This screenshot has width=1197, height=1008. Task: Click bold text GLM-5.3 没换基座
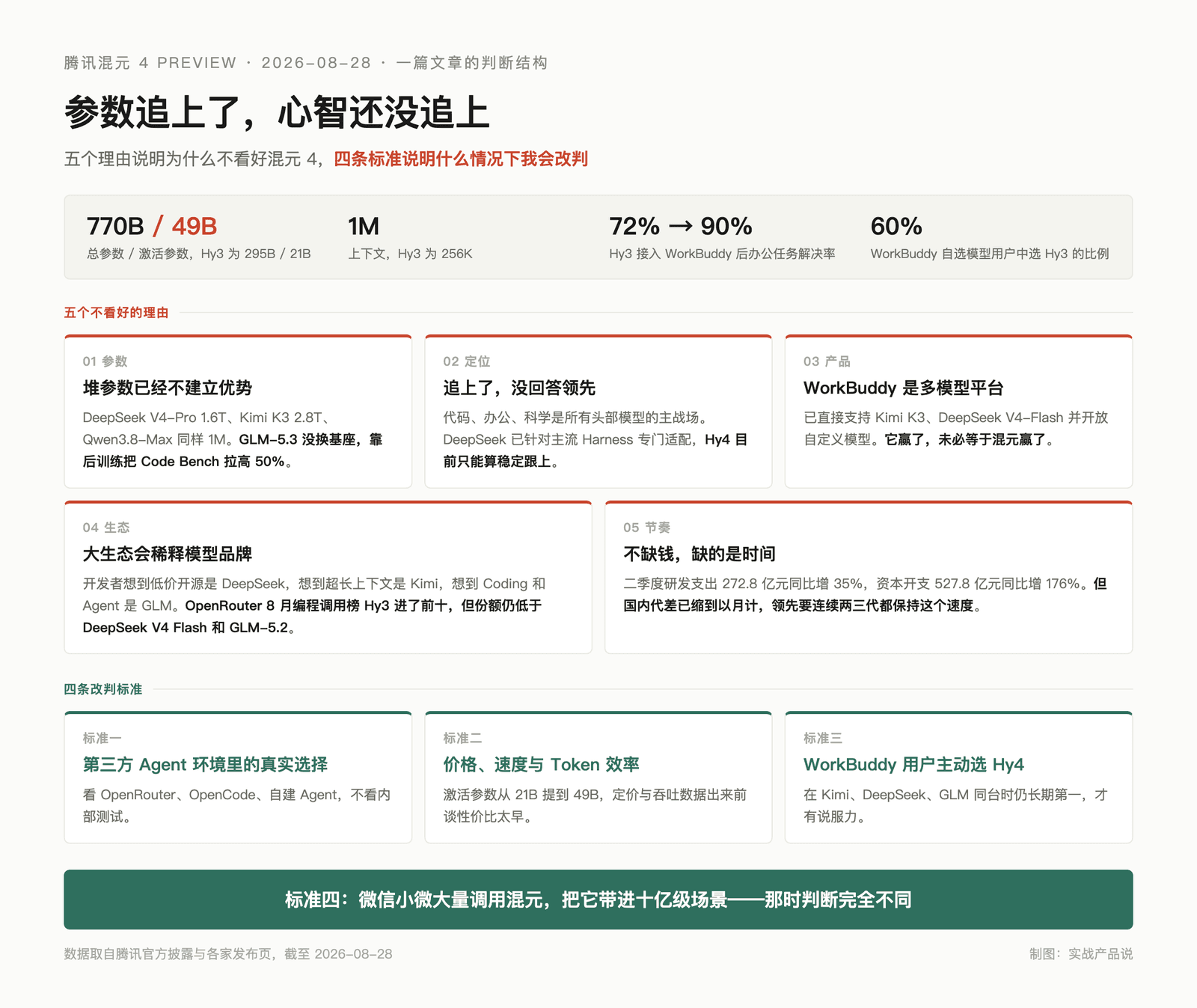tap(298, 440)
